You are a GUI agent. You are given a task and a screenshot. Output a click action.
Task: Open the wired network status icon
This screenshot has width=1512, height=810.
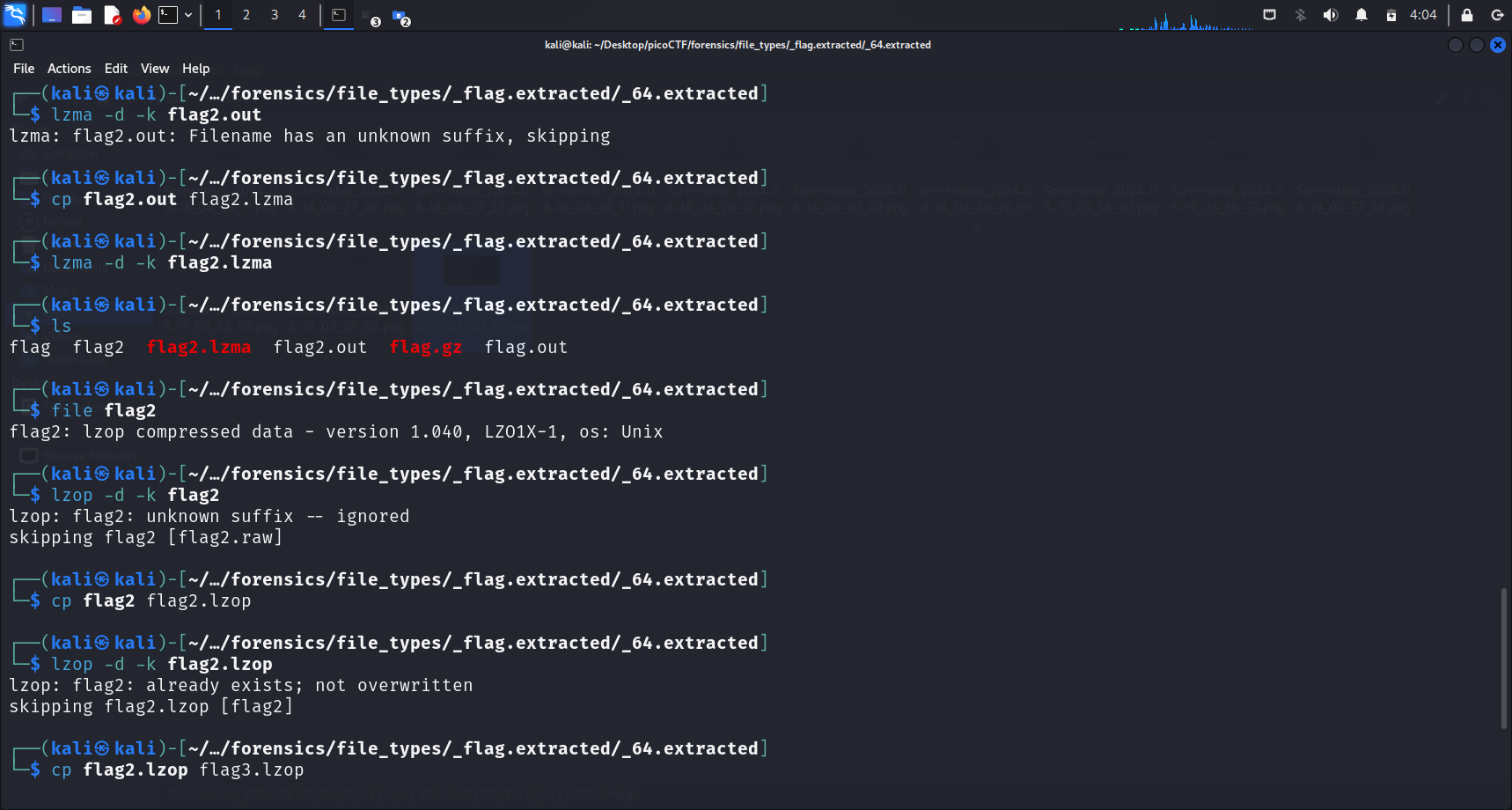[1269, 15]
